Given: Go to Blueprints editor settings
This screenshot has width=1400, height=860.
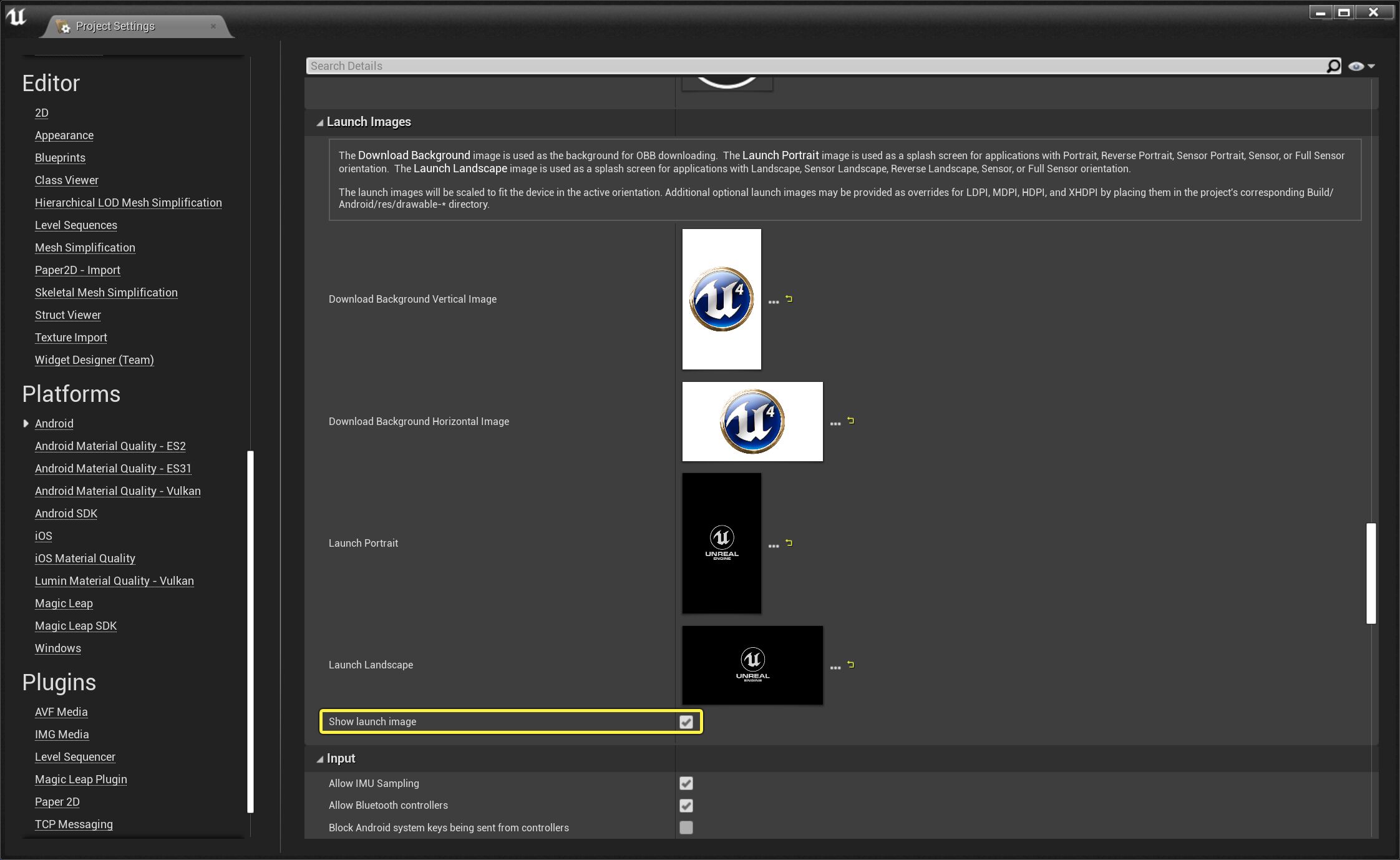Looking at the screenshot, I should (60, 158).
